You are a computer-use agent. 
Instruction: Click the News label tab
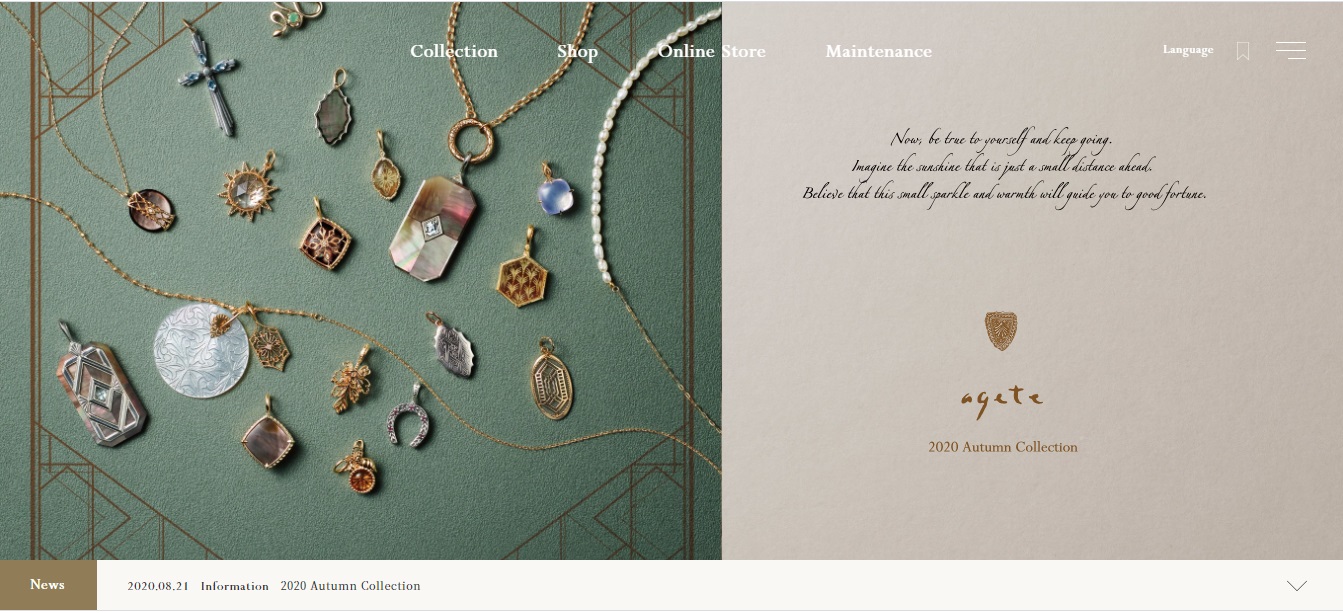48,585
